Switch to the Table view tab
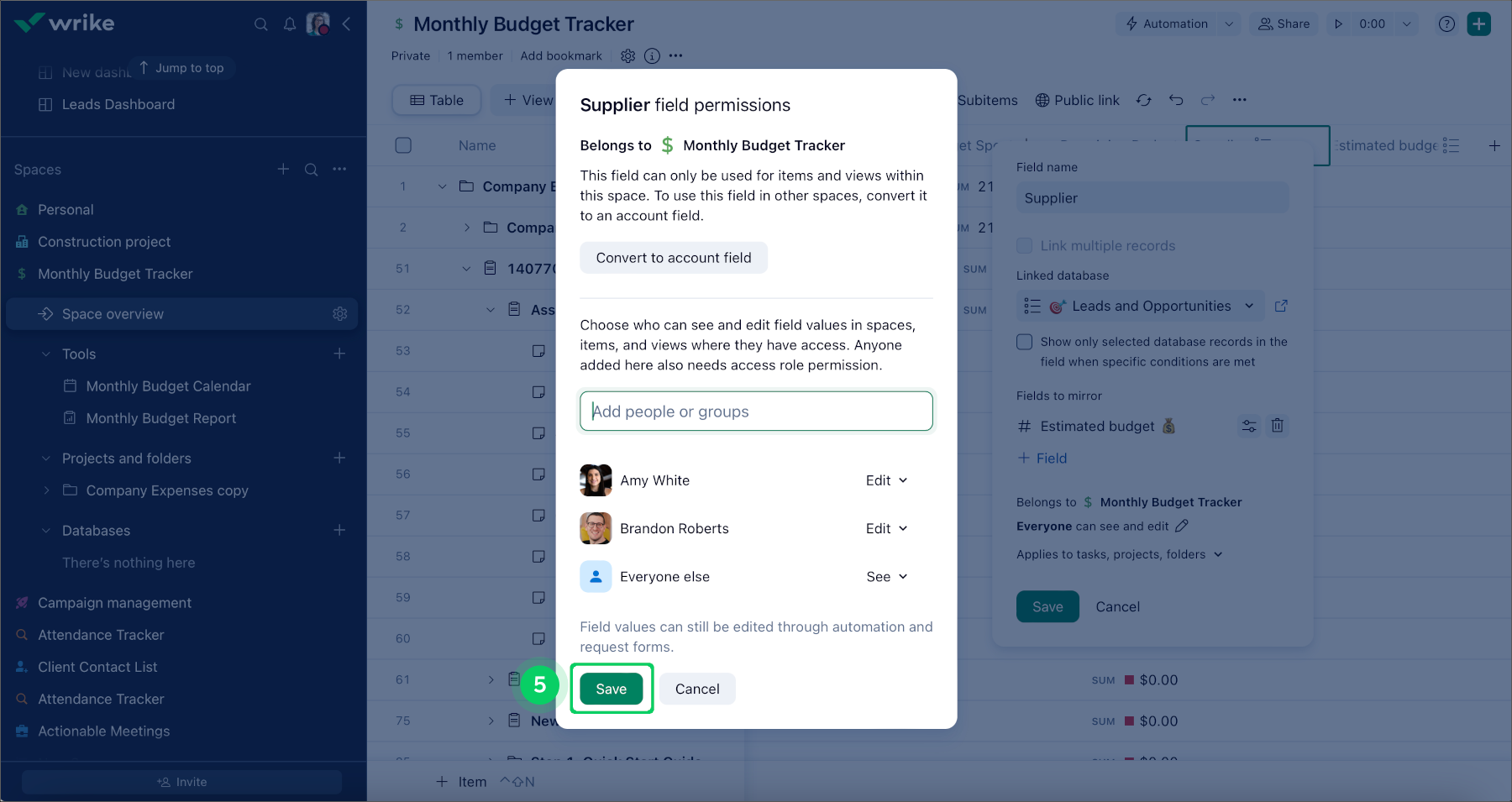The height and width of the screenshot is (802, 1512). point(437,100)
